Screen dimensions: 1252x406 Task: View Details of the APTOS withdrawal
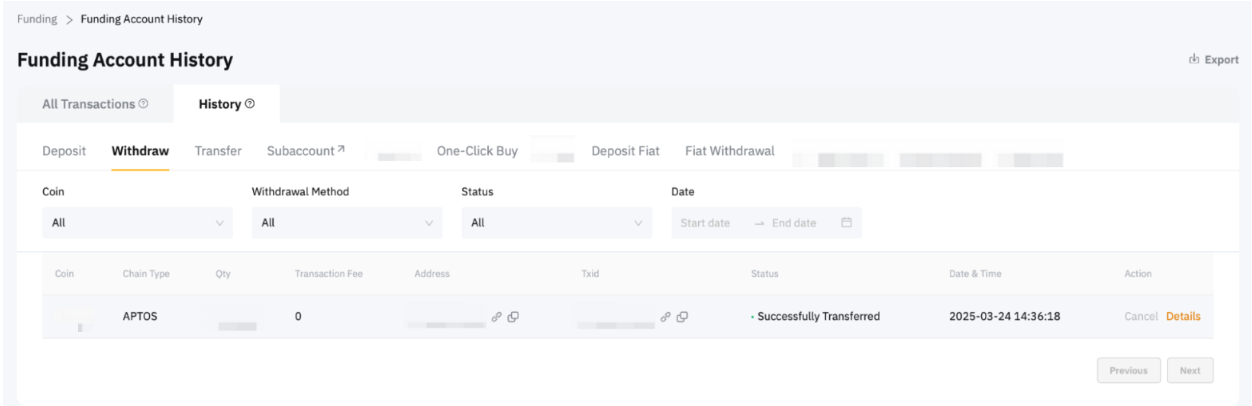tap(1183, 317)
